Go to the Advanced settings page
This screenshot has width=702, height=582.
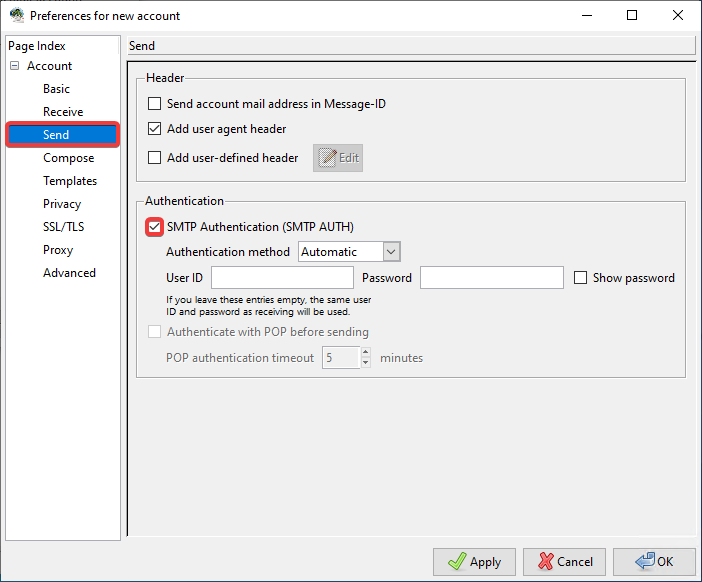coord(69,273)
